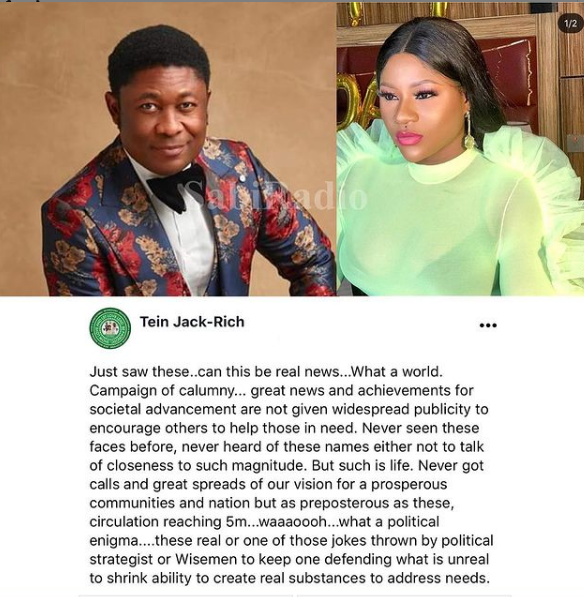The width and height of the screenshot is (584, 597).
Task: Click the gold balloon behind the woman
Action: [356, 99]
